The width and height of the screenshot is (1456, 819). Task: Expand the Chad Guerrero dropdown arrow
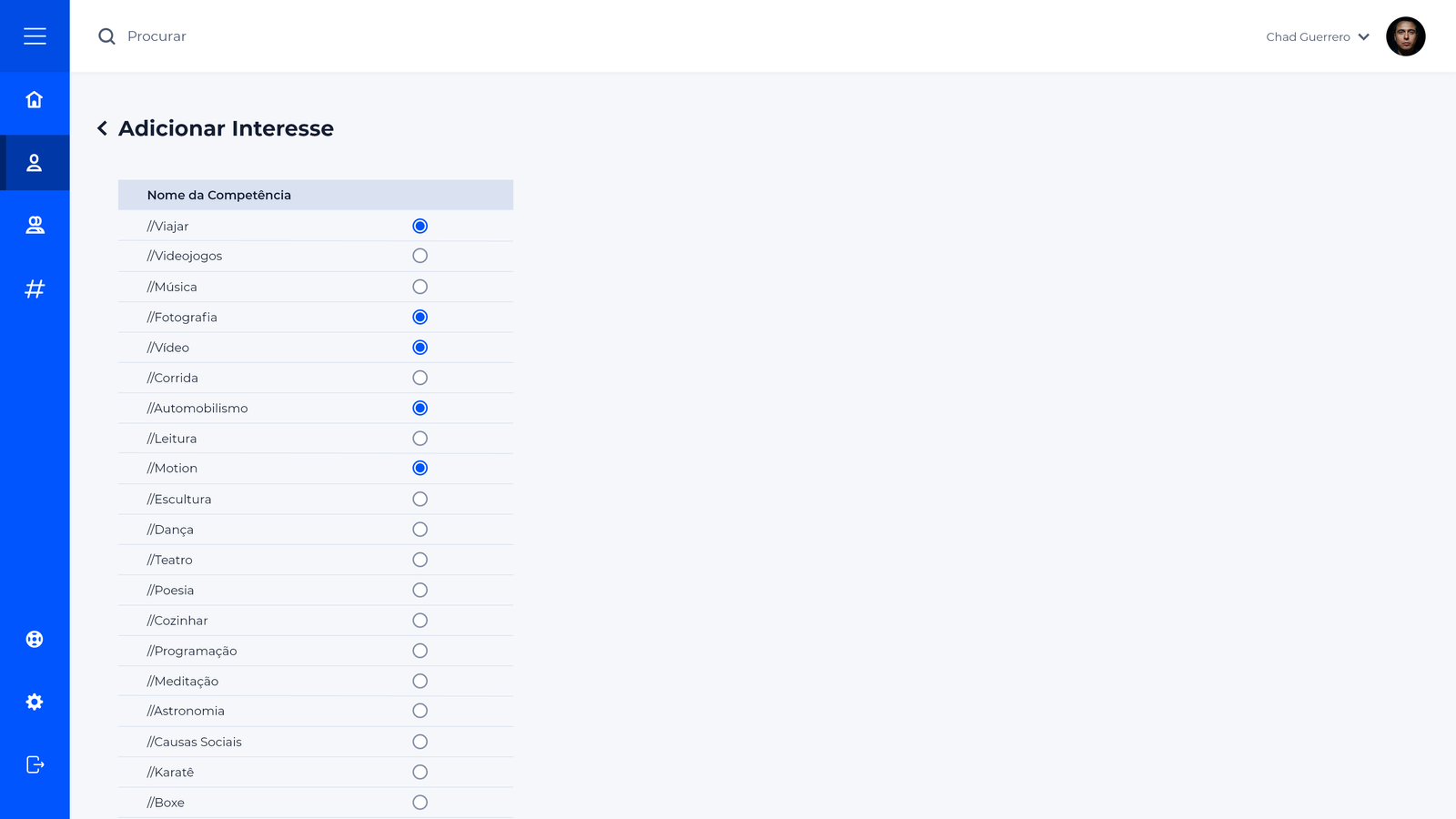pos(1363,37)
